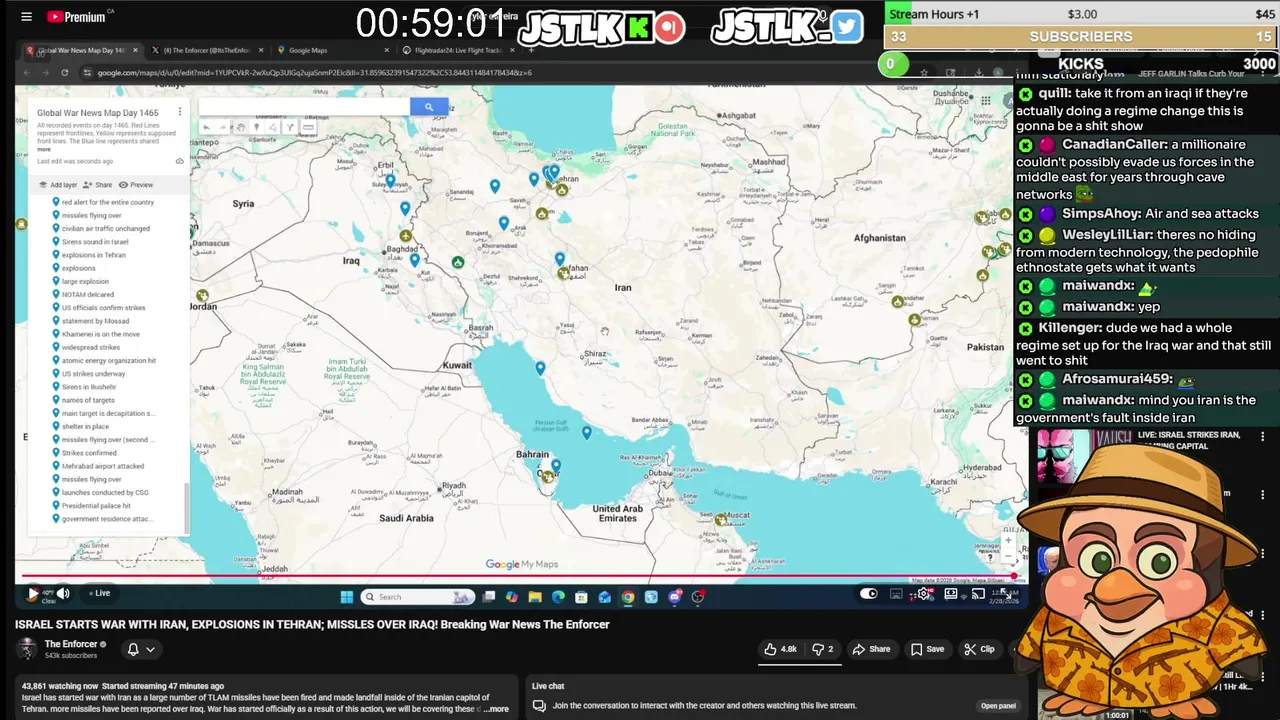Select 'Khamenei is on the move' list item

tap(101, 334)
